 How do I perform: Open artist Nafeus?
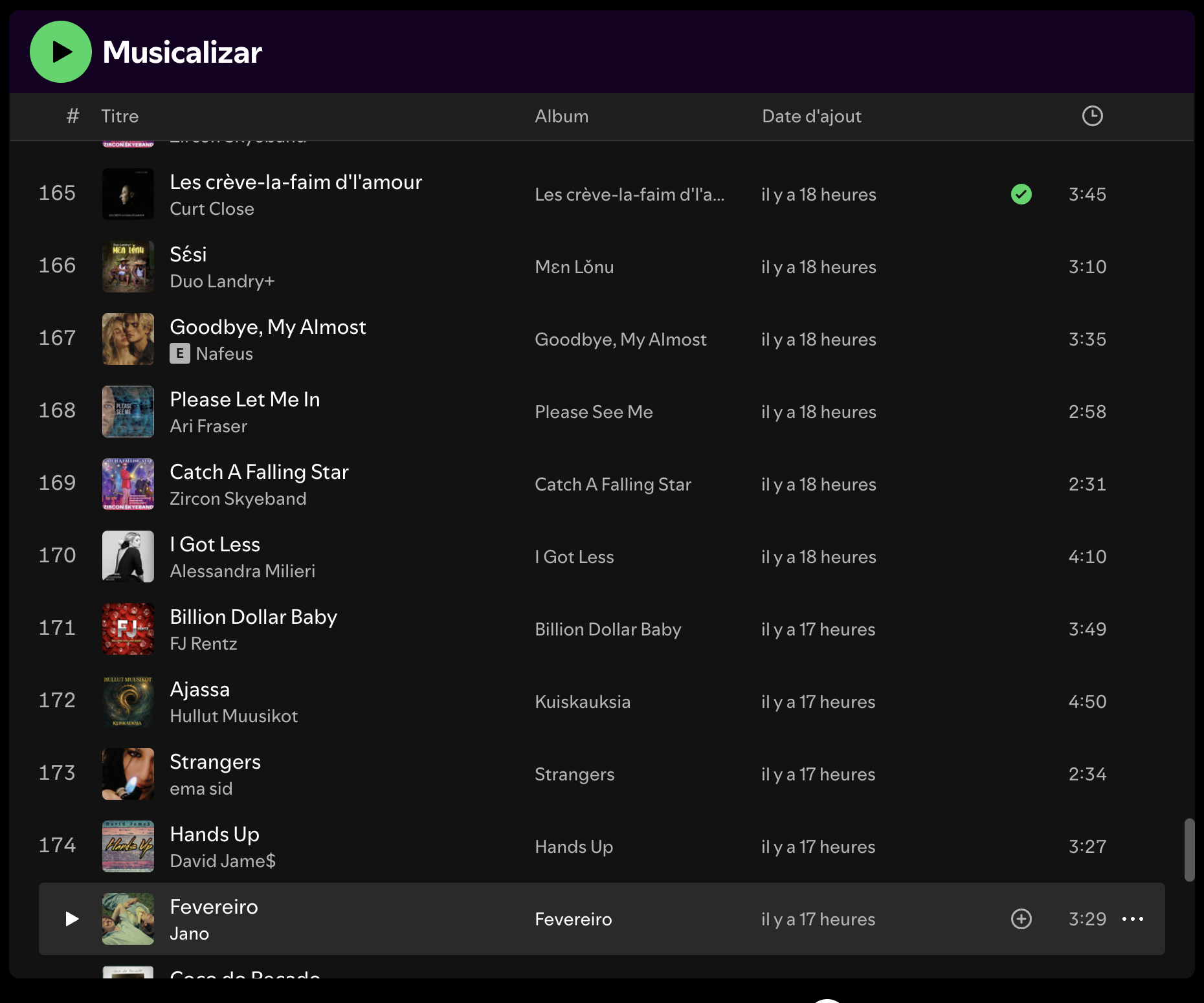point(224,354)
